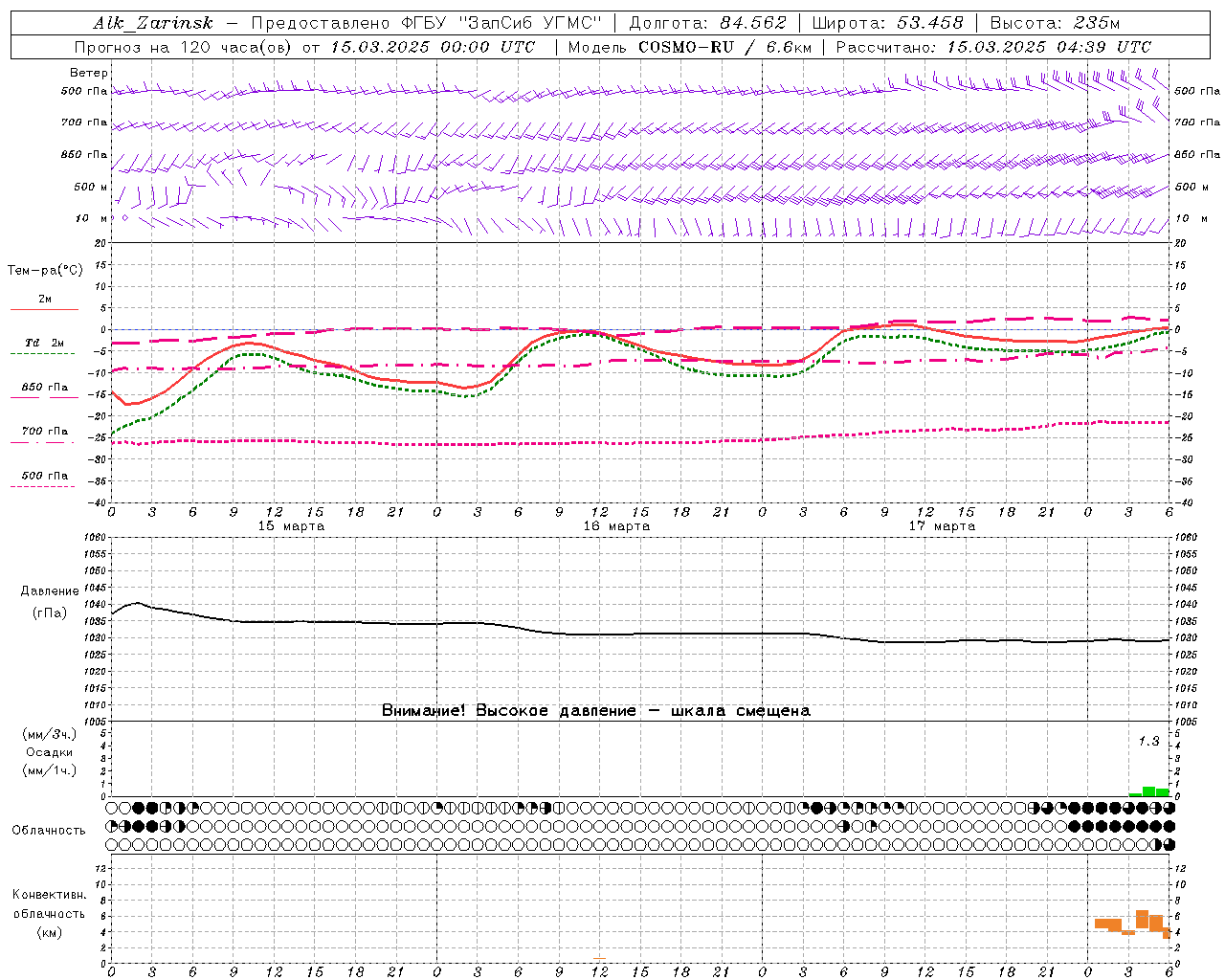This screenshot has width=1225, height=980.
Task: Click the (км) unit label under облачность
Action: [49, 932]
